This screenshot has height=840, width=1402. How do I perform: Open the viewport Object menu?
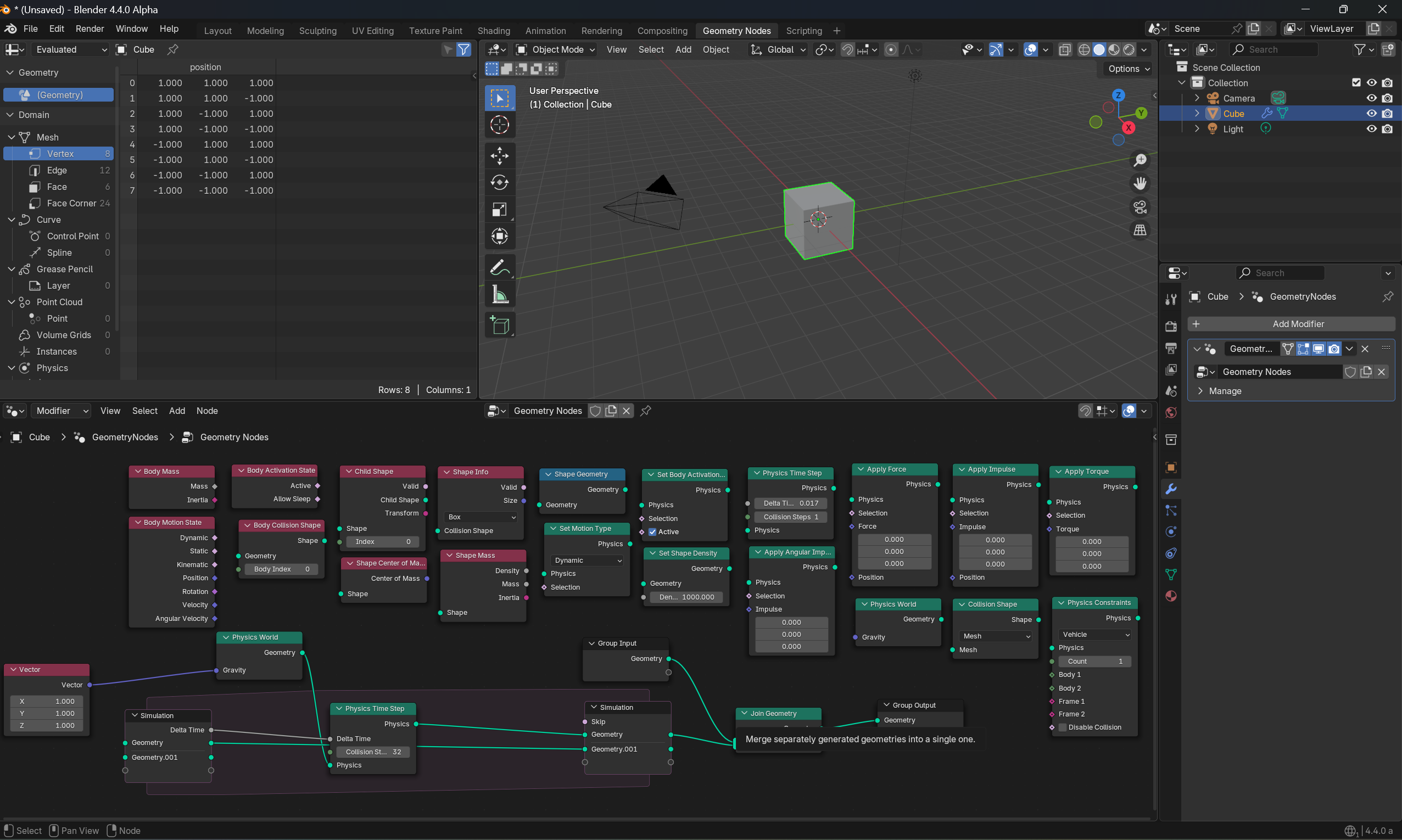716,50
